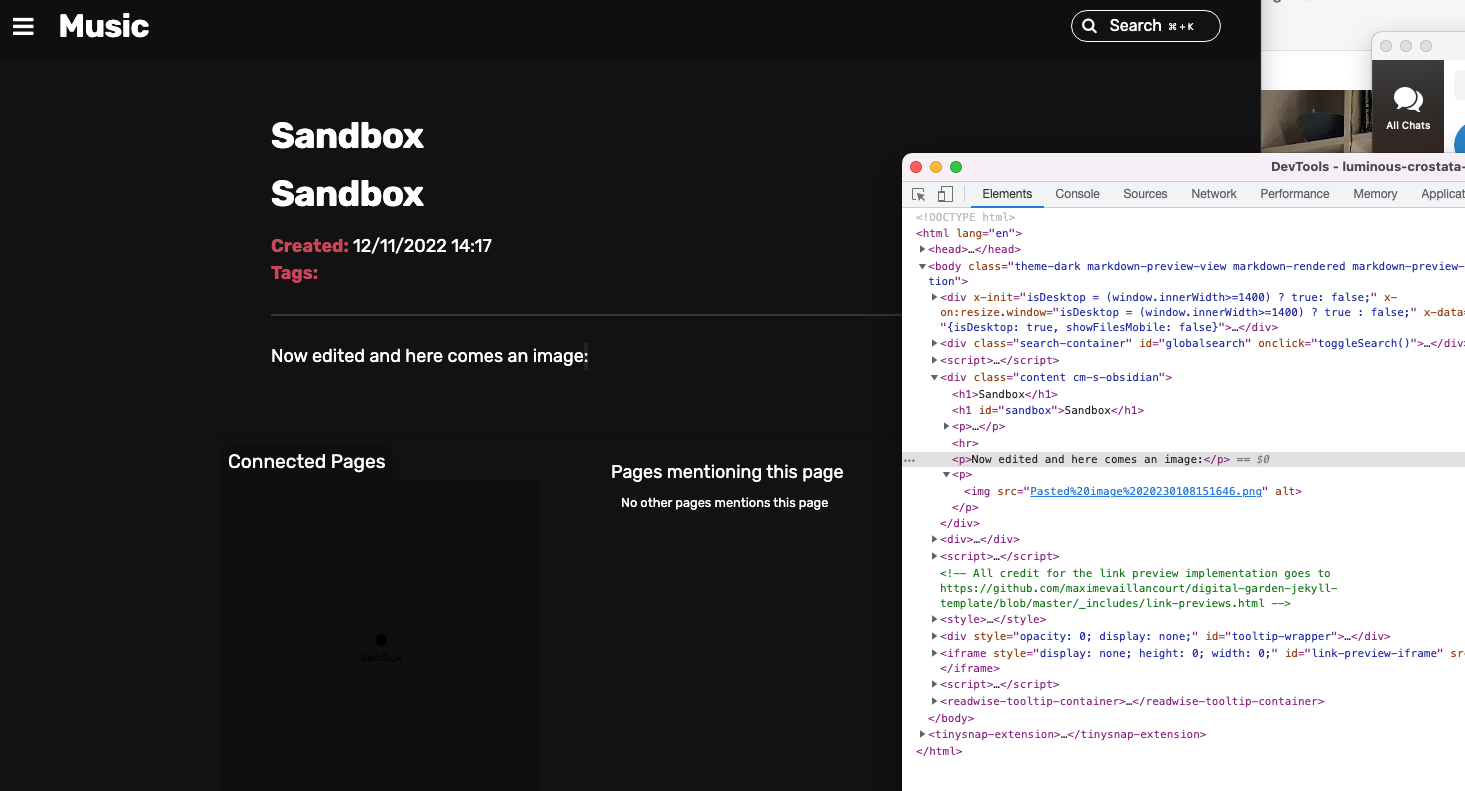Click the magnifier icon in the Search bar
The height and width of the screenshot is (791, 1465).
1089,26
